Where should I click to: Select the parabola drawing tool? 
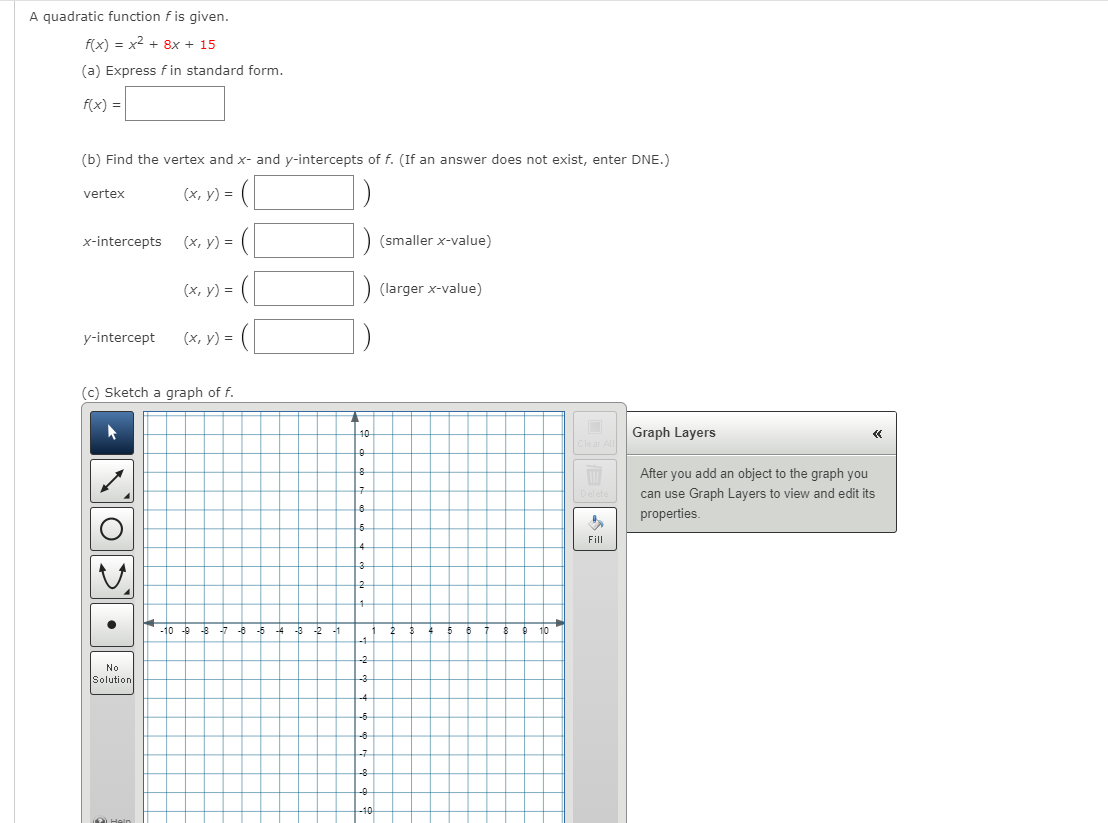111,576
